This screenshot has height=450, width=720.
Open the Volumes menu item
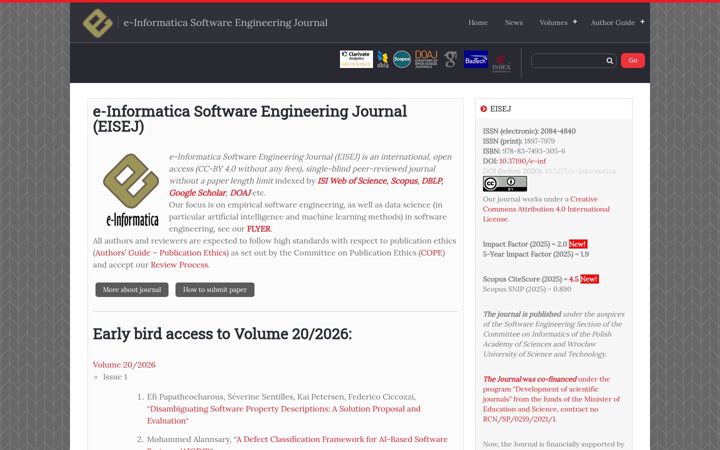(x=553, y=22)
